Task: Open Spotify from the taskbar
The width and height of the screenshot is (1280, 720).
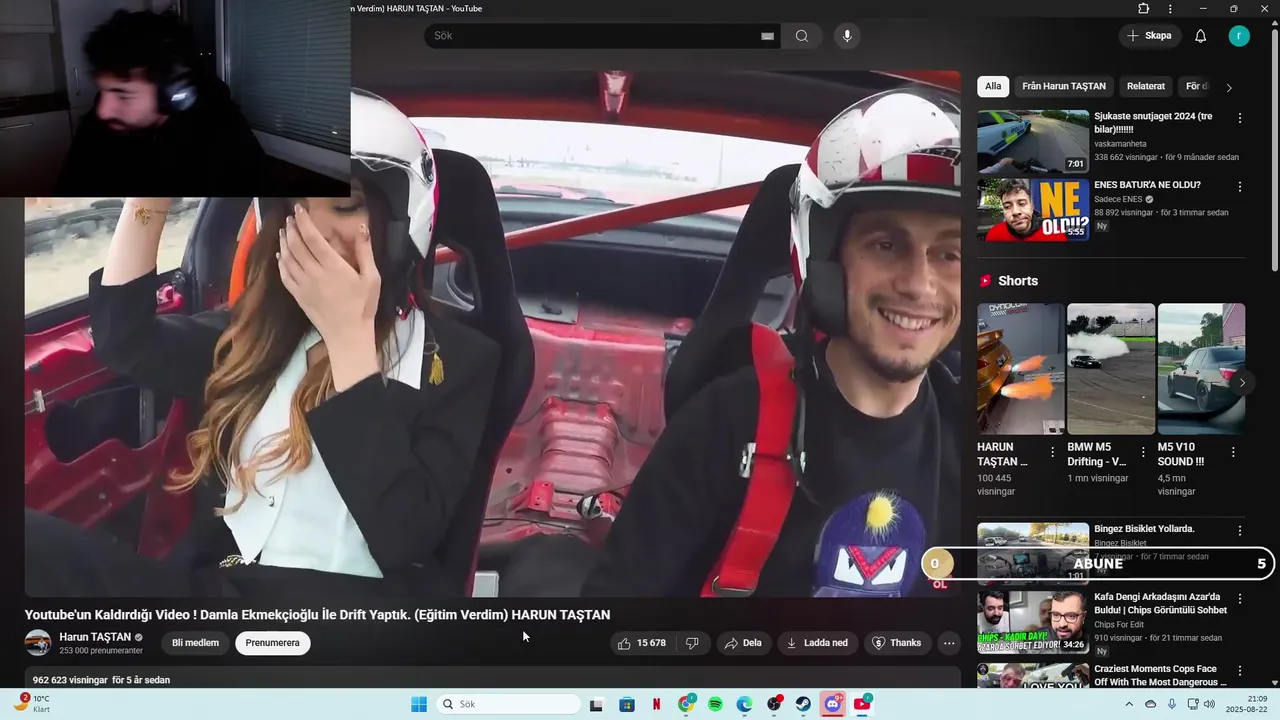Action: click(716, 704)
